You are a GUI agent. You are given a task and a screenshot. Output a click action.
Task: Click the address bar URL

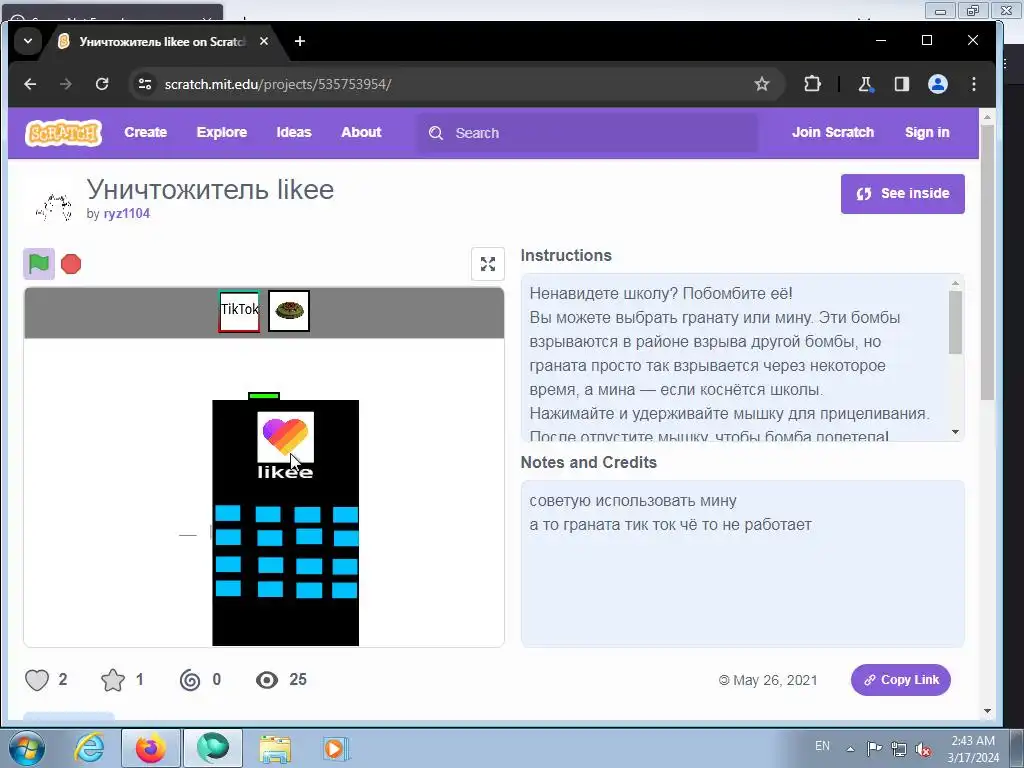click(278, 84)
